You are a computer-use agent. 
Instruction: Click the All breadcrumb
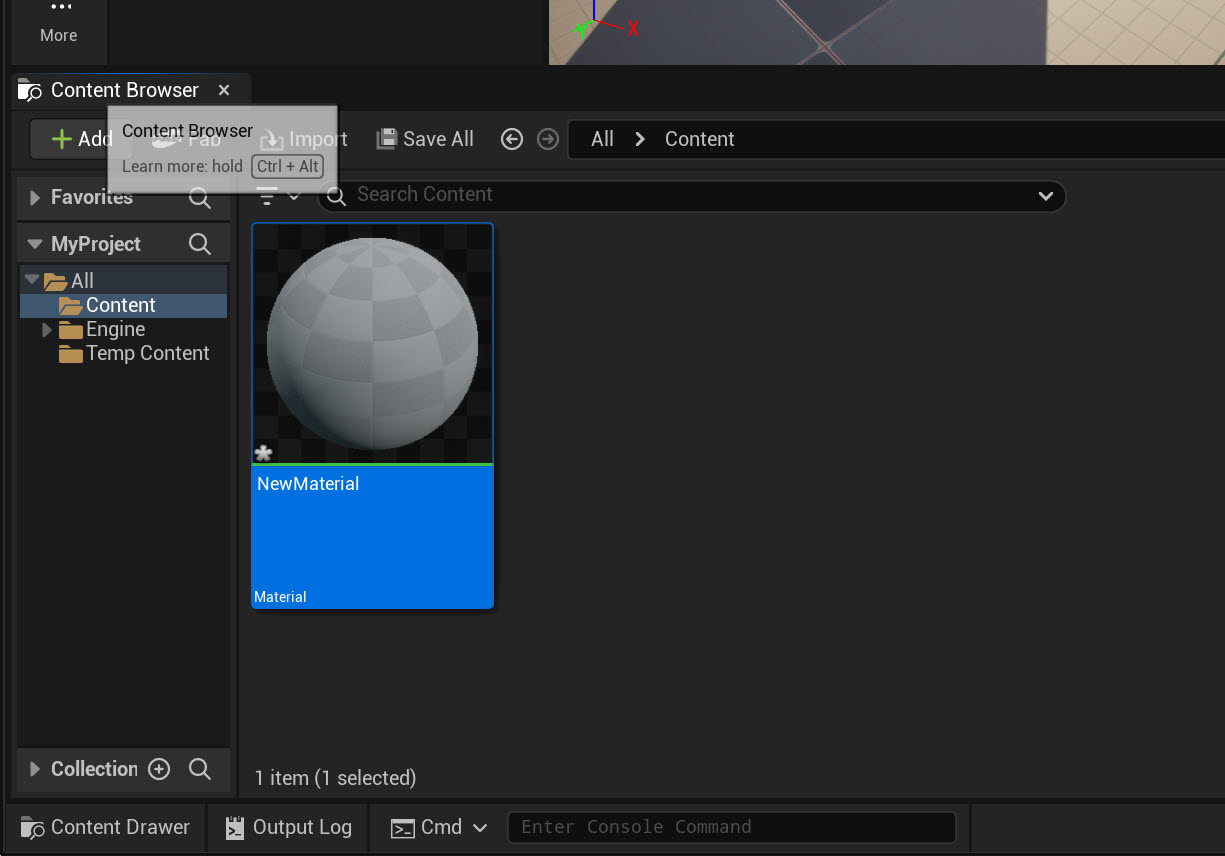pyautogui.click(x=602, y=139)
